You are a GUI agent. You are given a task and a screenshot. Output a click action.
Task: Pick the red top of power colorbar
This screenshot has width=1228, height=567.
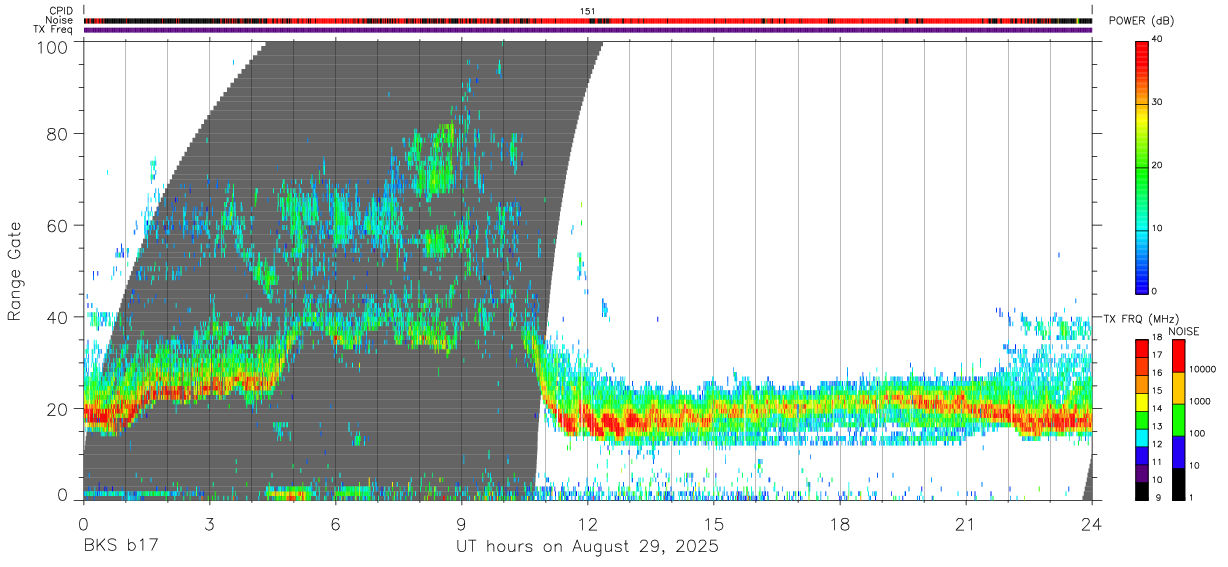[1141, 50]
